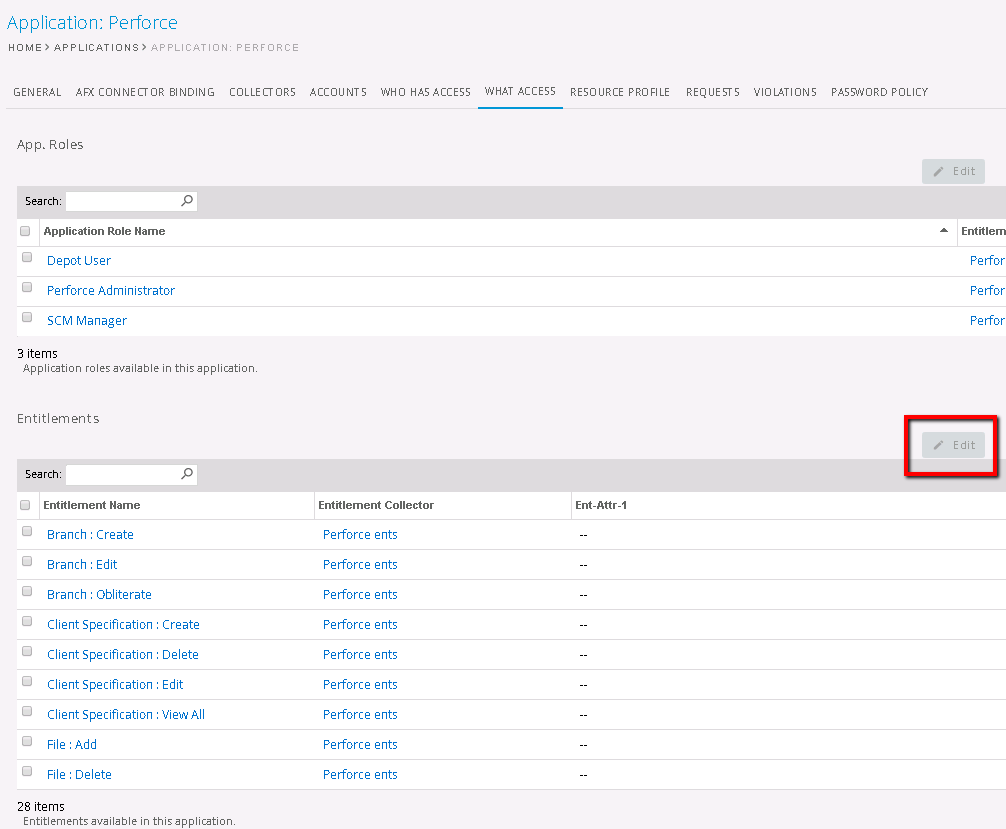Click the search magnifier icon in App. Roles
Image resolution: width=1006 pixels, height=829 pixels.
187,201
